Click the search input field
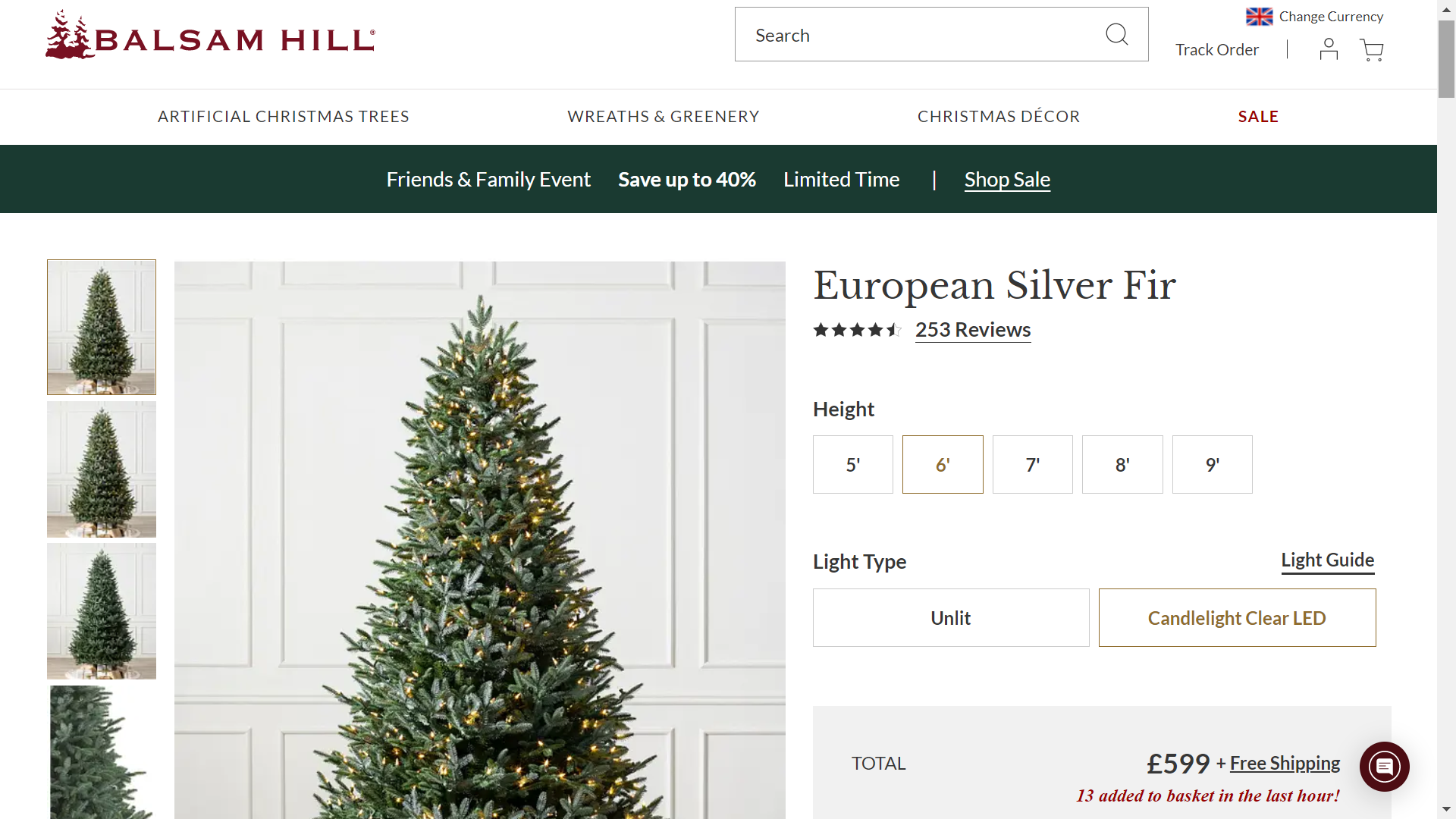Viewport: 1456px width, 819px height. (941, 34)
